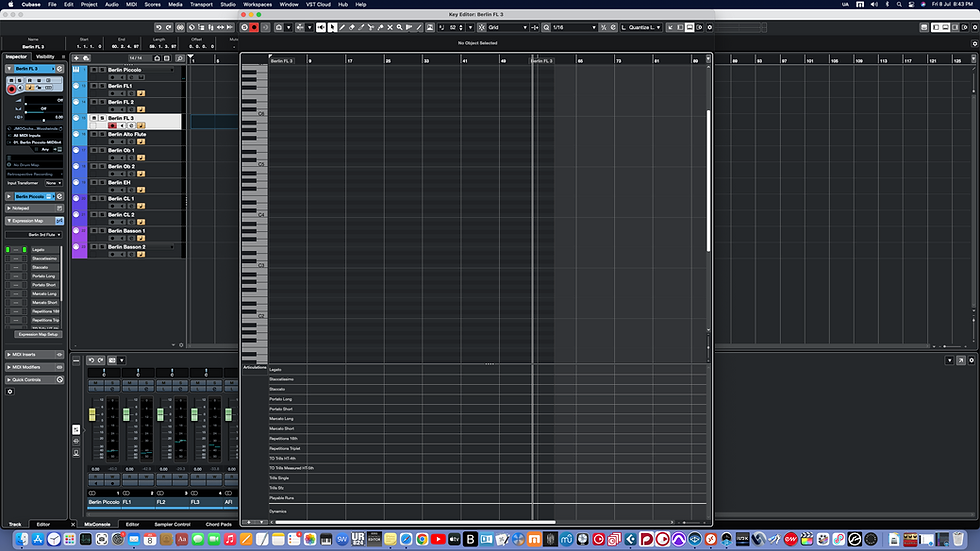Open Safari compass in the Dock
This screenshot has height=551, width=980.
(406, 539)
